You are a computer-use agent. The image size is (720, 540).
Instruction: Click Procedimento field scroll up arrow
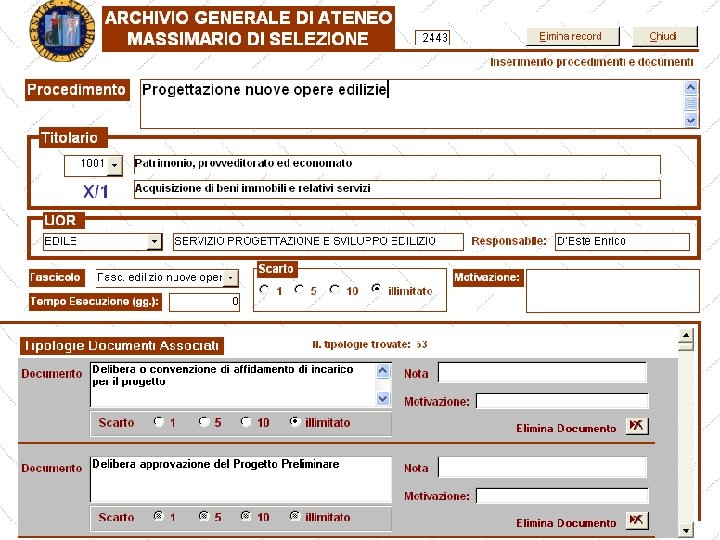pos(691,88)
